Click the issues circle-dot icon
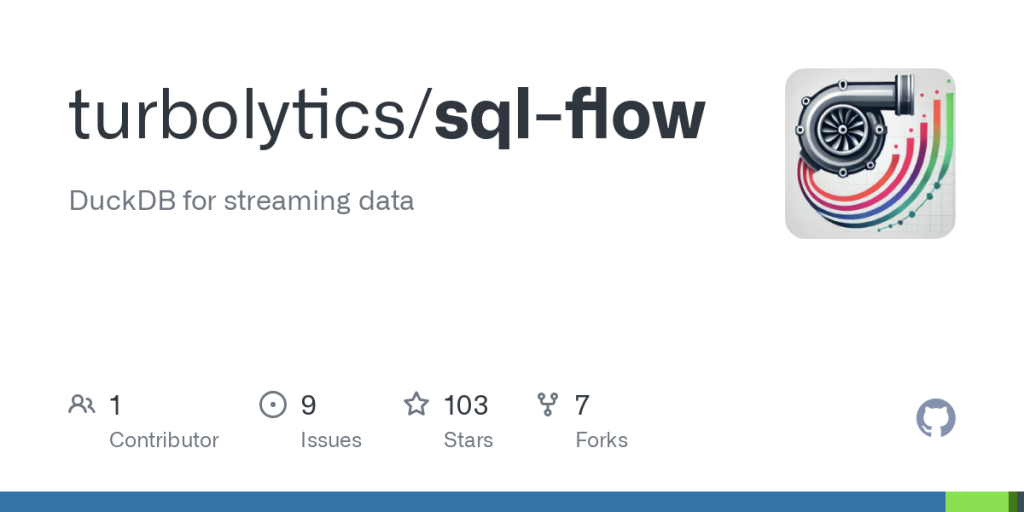The height and width of the screenshot is (512, 1024). click(x=272, y=404)
